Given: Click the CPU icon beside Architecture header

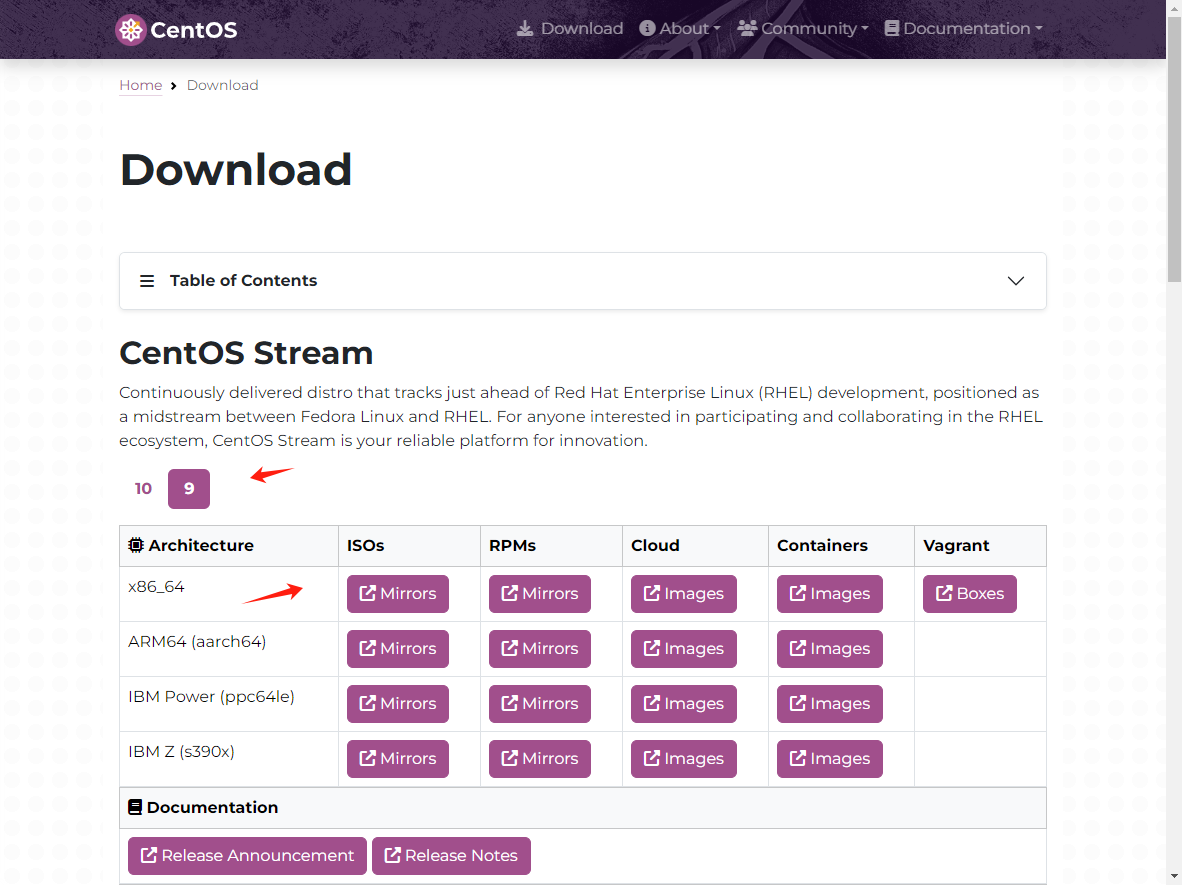Looking at the screenshot, I should (x=135, y=545).
